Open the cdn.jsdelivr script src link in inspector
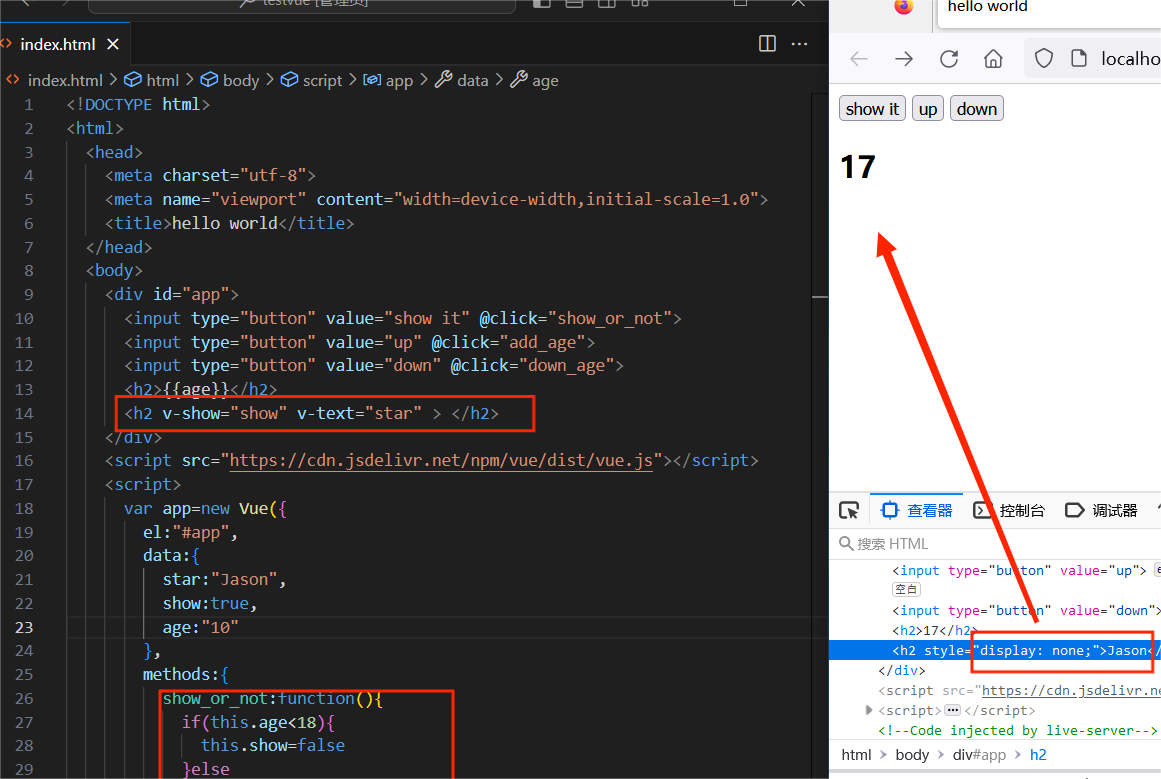The width and height of the screenshot is (1161, 779). click(1071, 690)
